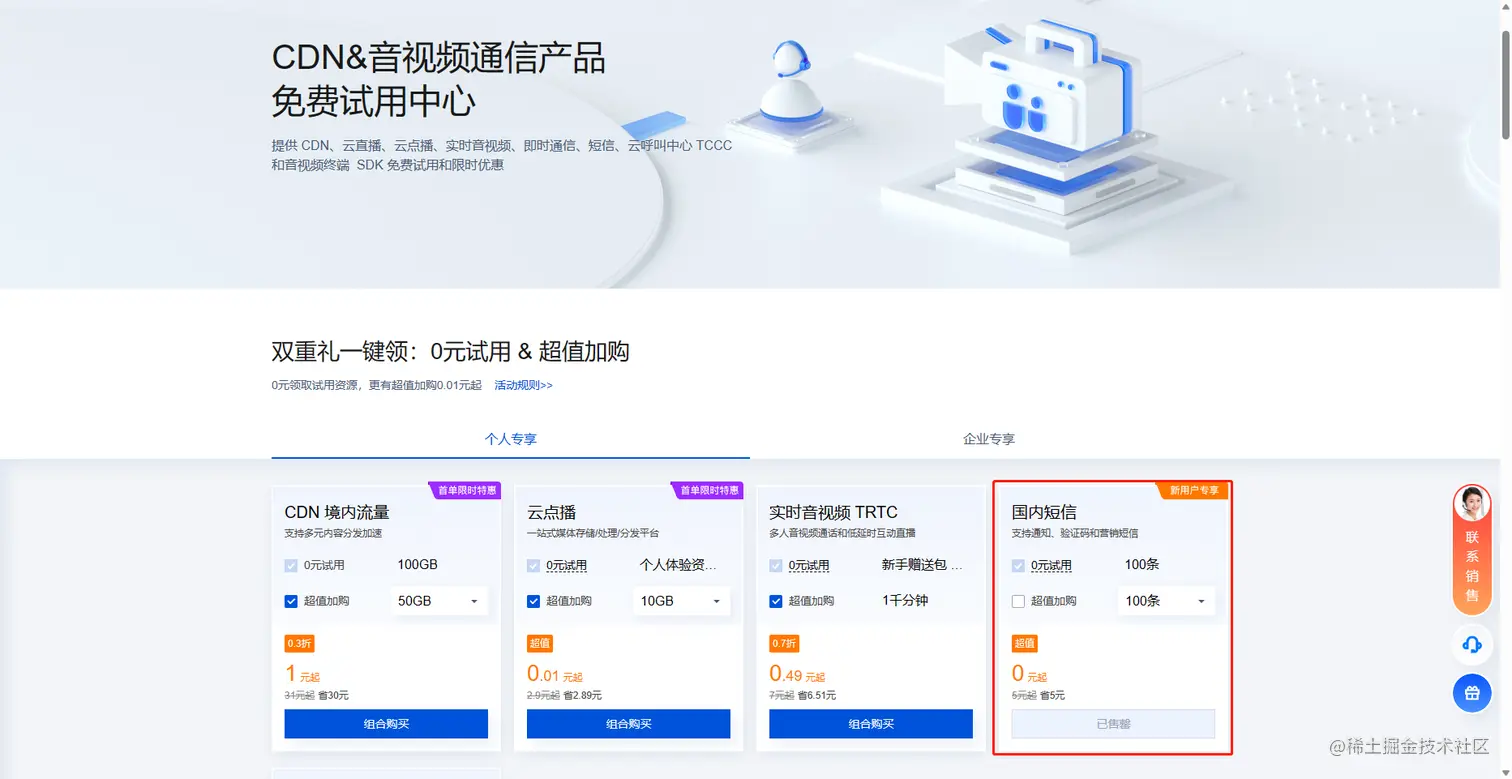Viewport: 1512px width, 779px height.
Task: Uncheck the TRTC 超值加购 checkbox
Action: 776,601
